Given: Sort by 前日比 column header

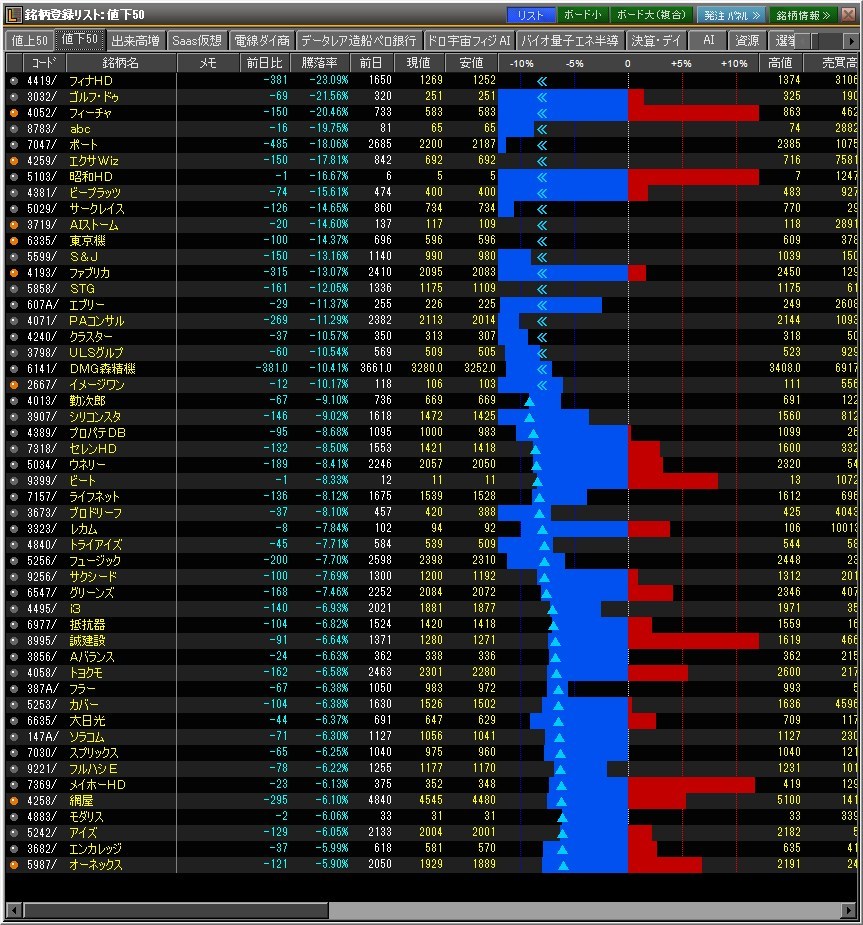Looking at the screenshot, I should click(x=265, y=63).
